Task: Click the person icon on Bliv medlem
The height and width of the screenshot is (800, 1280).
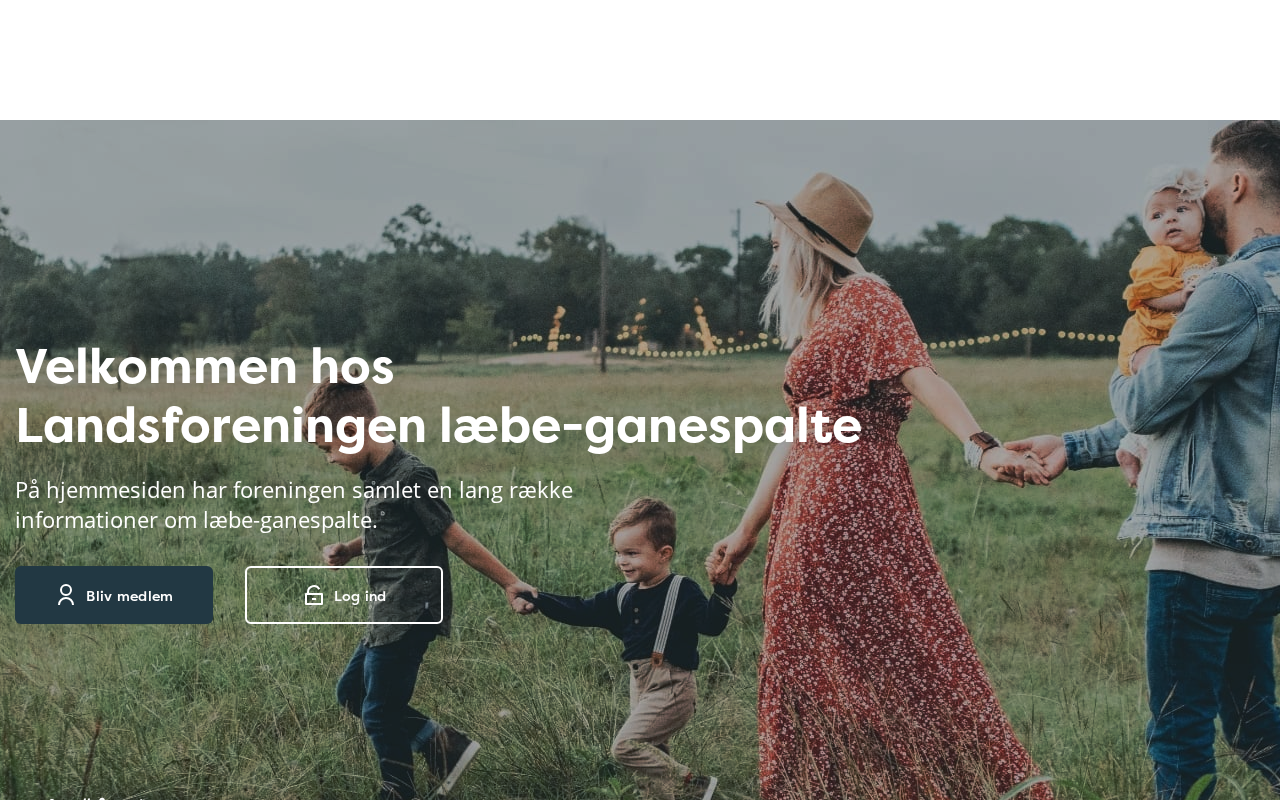Action: coord(66,595)
